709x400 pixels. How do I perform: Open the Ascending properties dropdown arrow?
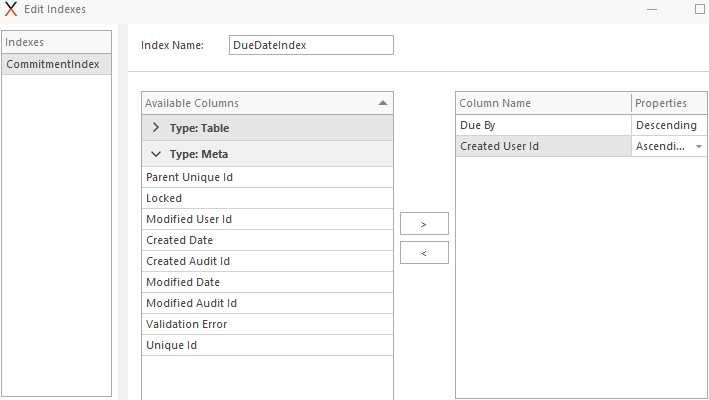tap(699, 146)
